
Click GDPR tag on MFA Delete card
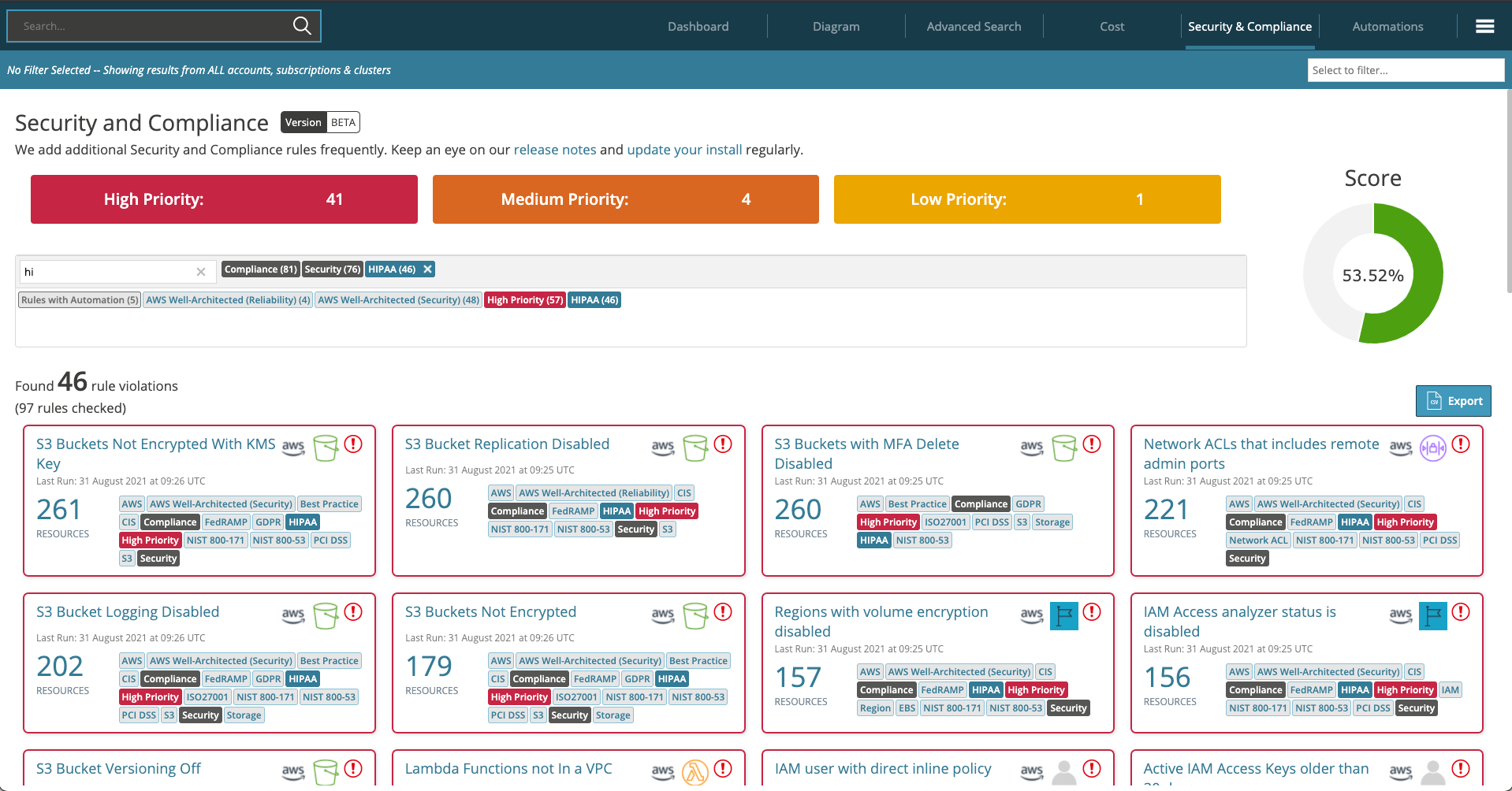point(1028,504)
